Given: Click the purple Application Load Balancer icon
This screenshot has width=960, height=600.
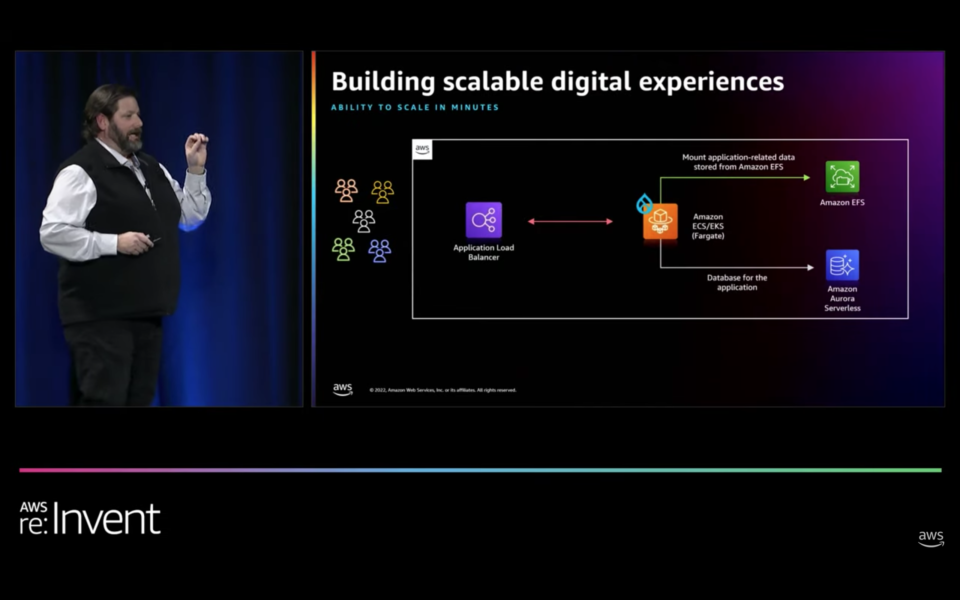Looking at the screenshot, I should pyautogui.click(x=484, y=220).
